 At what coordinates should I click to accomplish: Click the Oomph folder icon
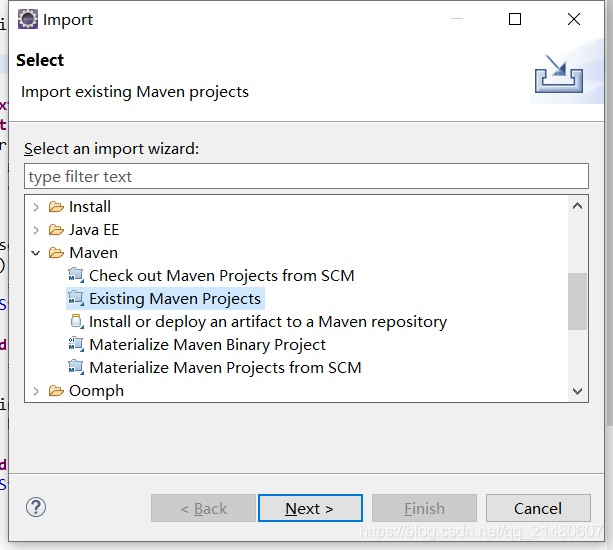coord(56,391)
